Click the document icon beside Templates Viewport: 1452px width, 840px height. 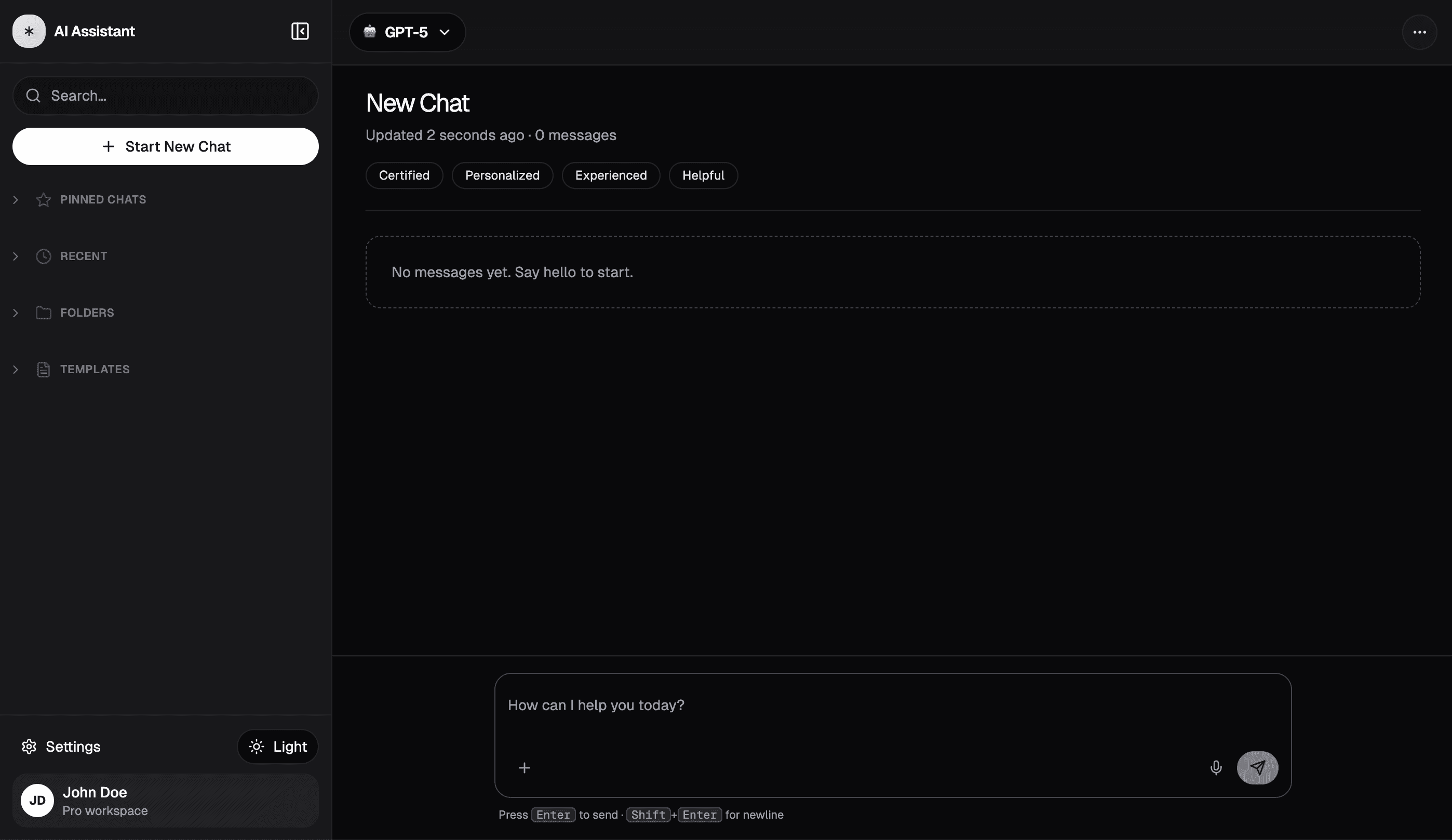(44, 369)
